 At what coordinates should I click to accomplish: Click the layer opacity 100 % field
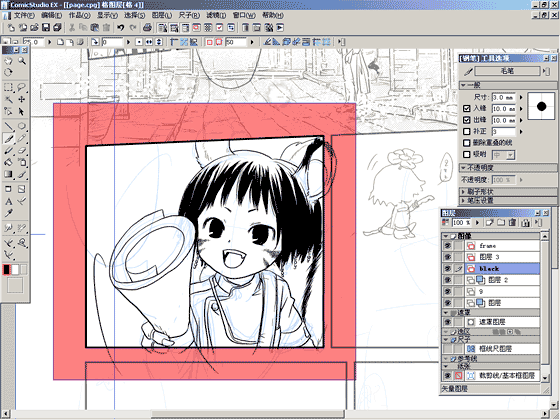tap(462, 222)
